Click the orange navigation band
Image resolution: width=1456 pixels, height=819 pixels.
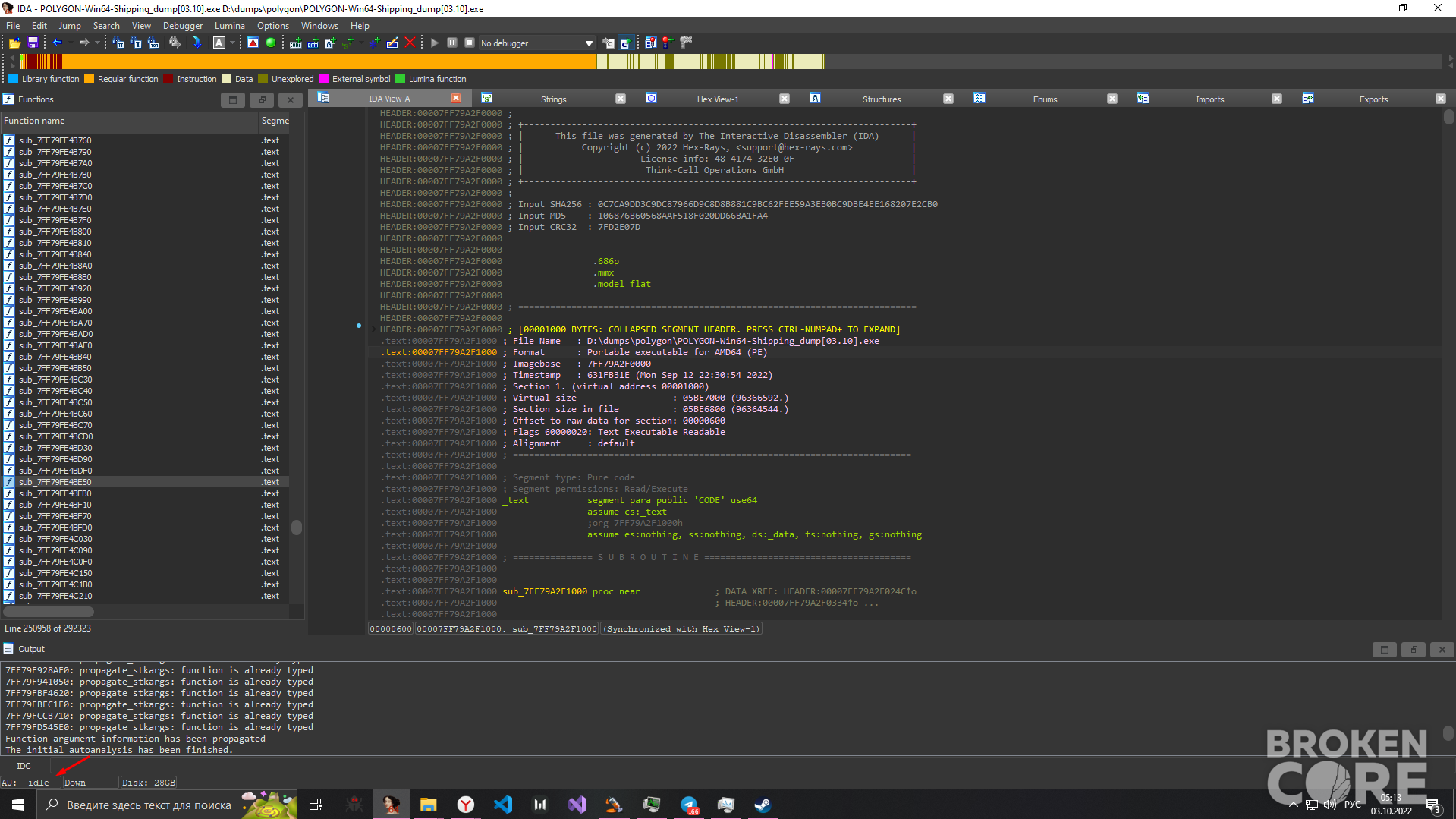tap(330, 61)
